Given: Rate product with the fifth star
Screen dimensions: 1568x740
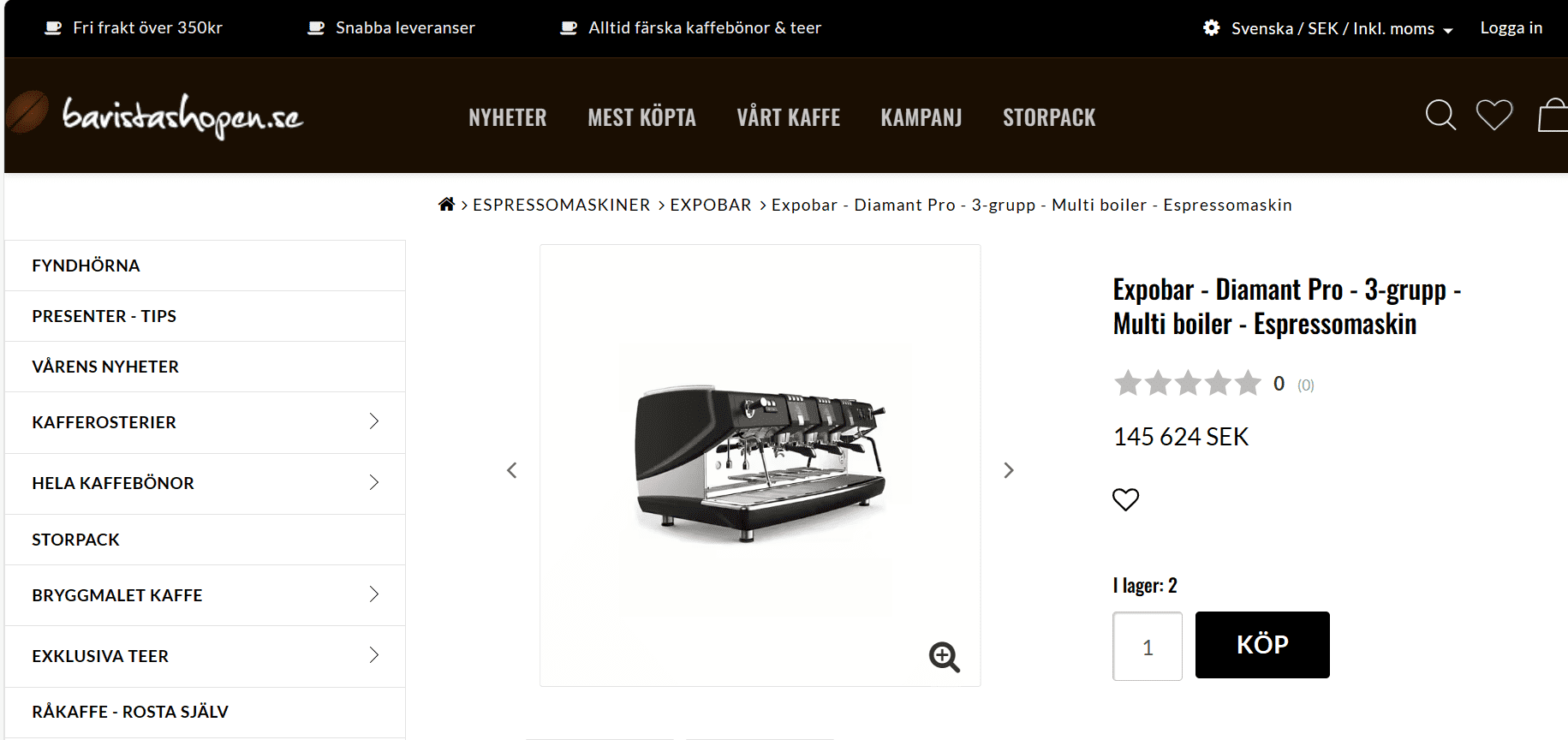Looking at the screenshot, I should (1249, 383).
